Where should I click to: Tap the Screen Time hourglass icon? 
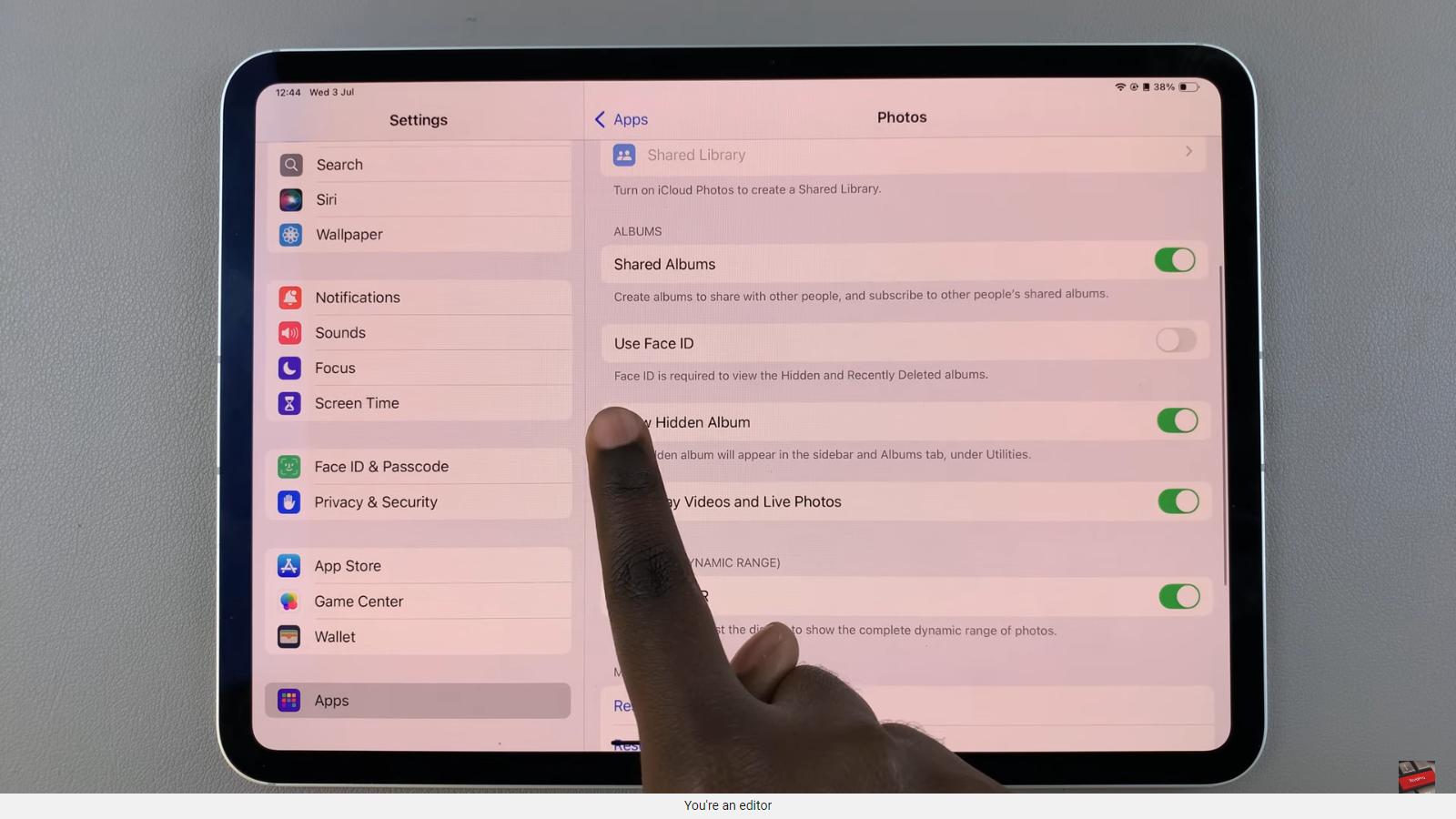click(289, 403)
